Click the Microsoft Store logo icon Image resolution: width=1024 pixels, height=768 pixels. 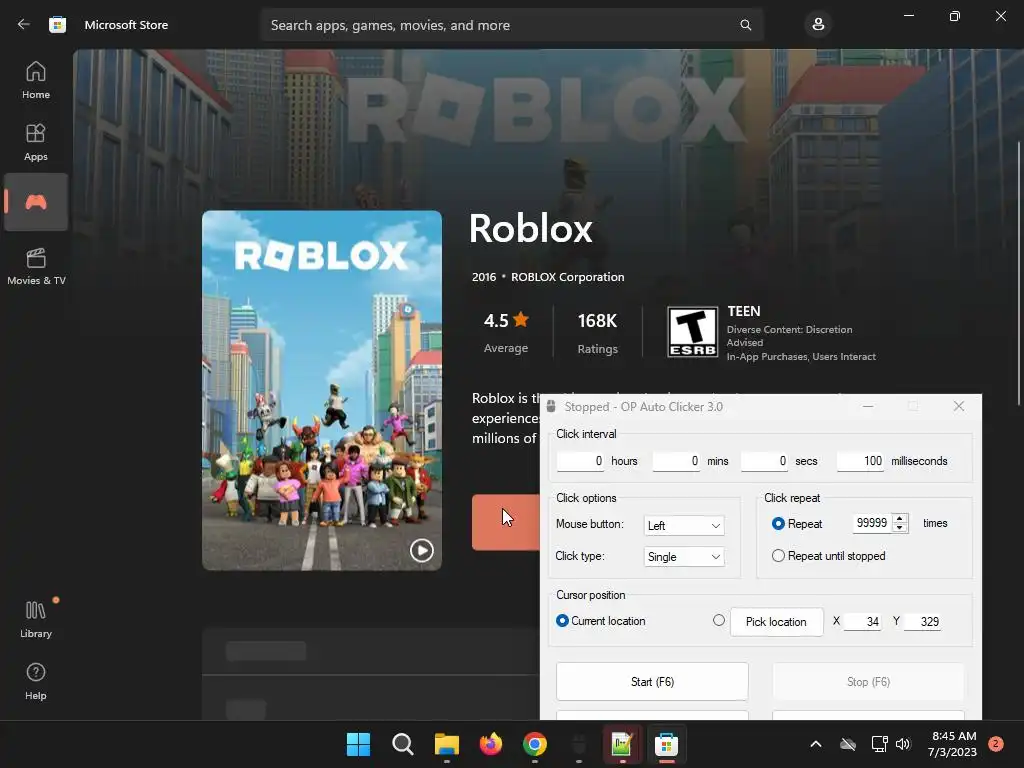[x=57, y=25]
